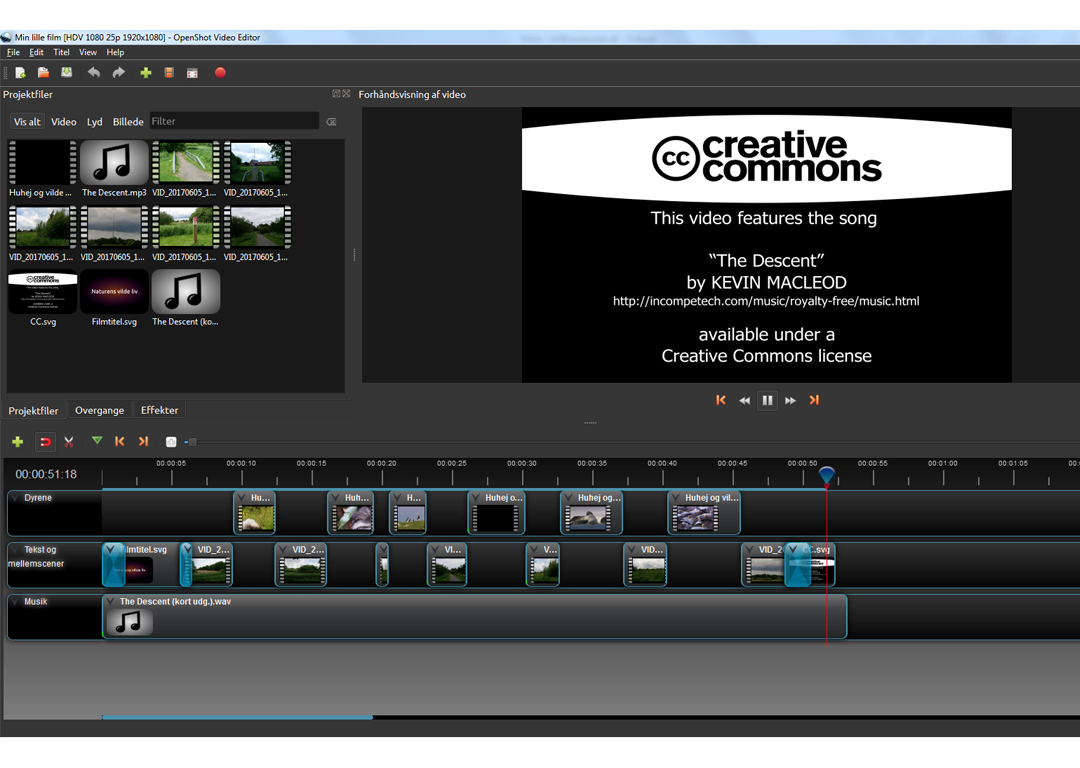Click the blue playhead marker on ruler
Viewport: 1080px width, 768px height.
827,475
